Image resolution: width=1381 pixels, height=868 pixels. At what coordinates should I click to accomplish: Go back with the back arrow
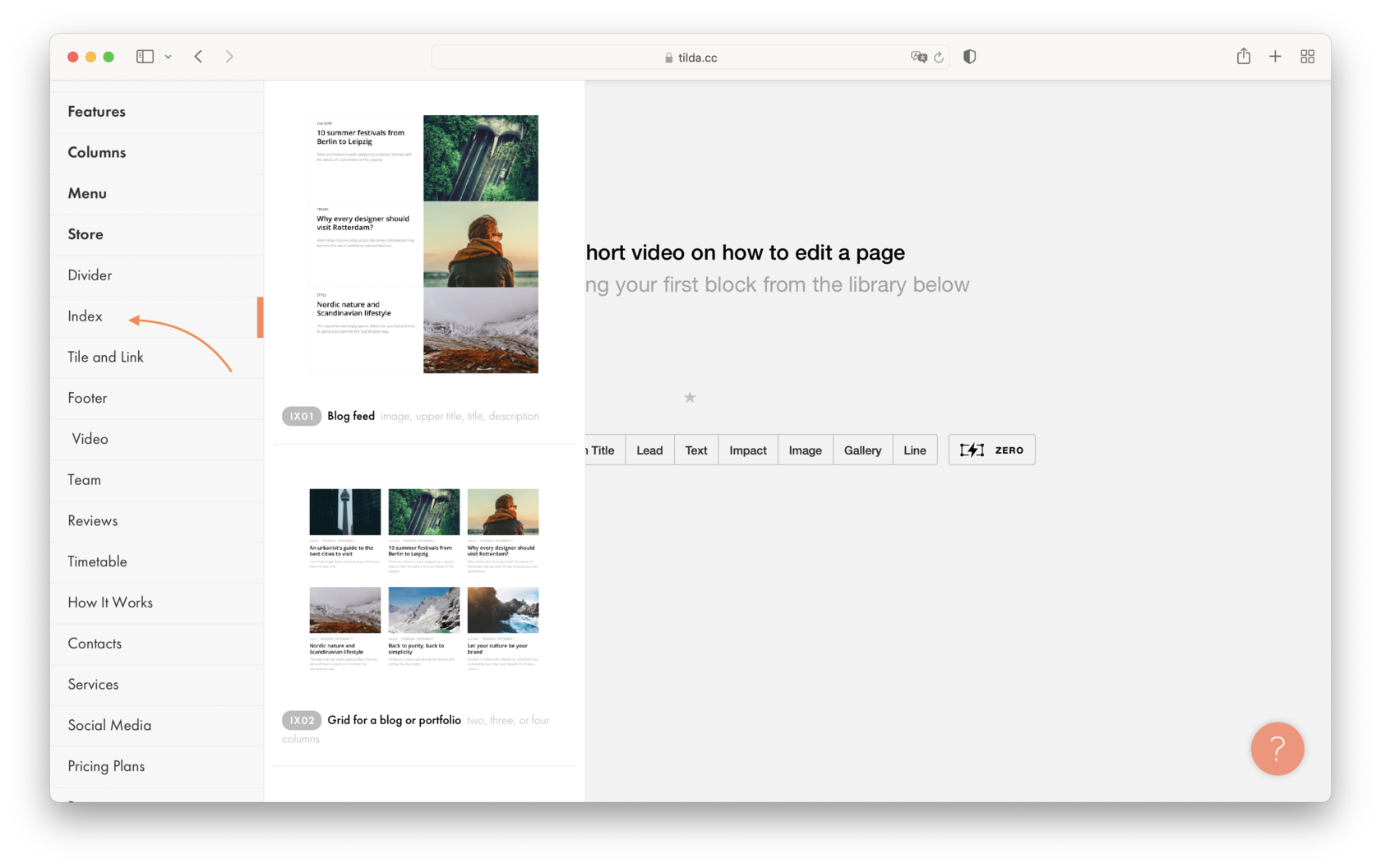click(198, 57)
